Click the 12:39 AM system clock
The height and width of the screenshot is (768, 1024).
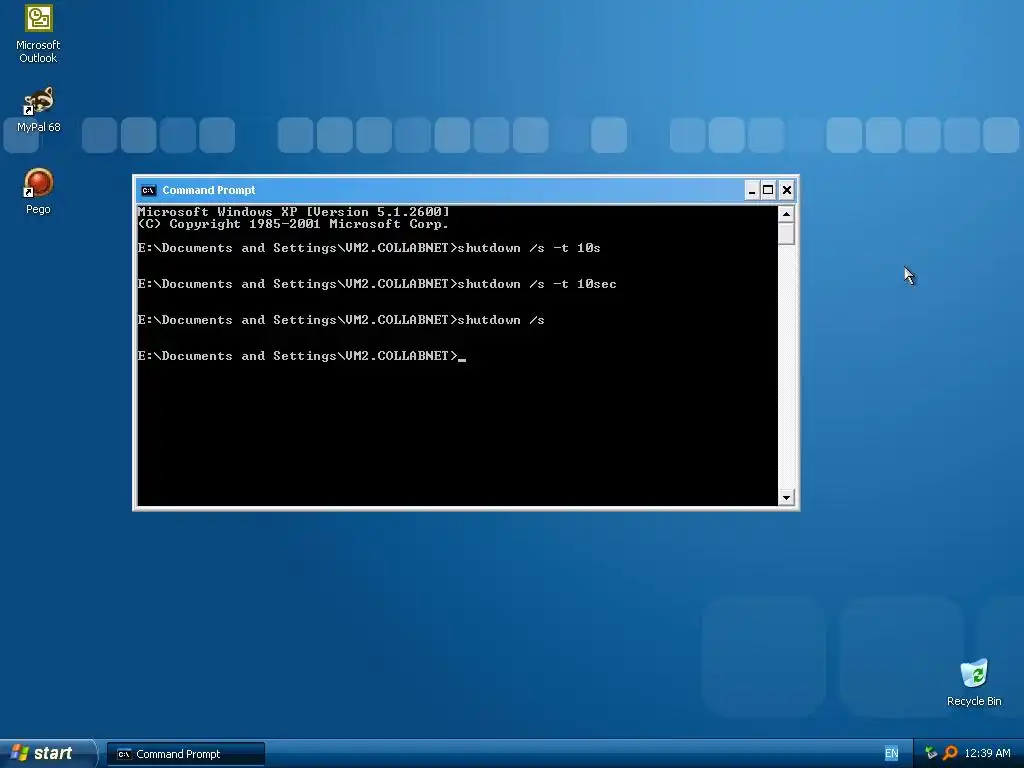point(987,753)
